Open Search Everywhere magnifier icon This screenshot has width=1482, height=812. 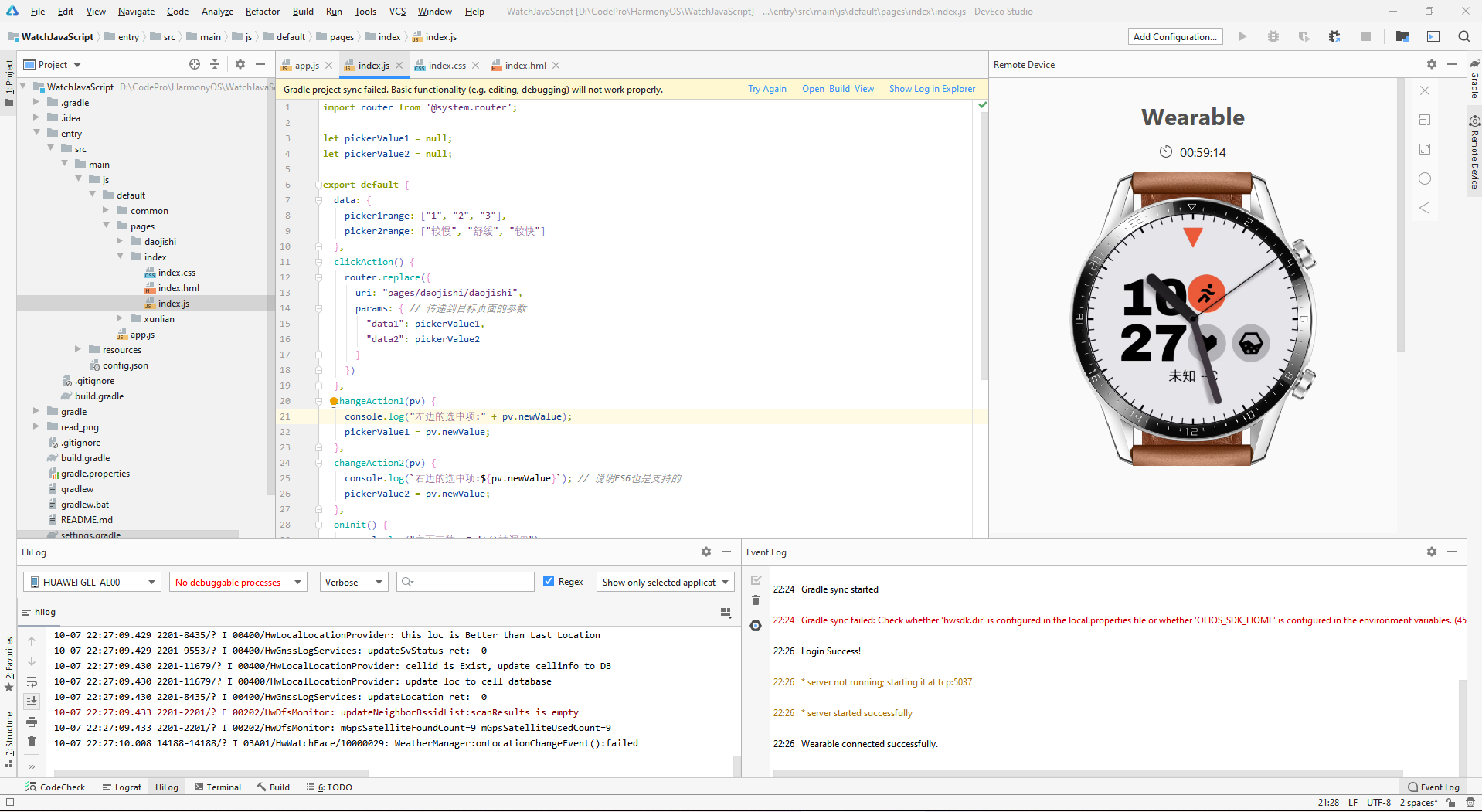pyautogui.click(x=1463, y=36)
